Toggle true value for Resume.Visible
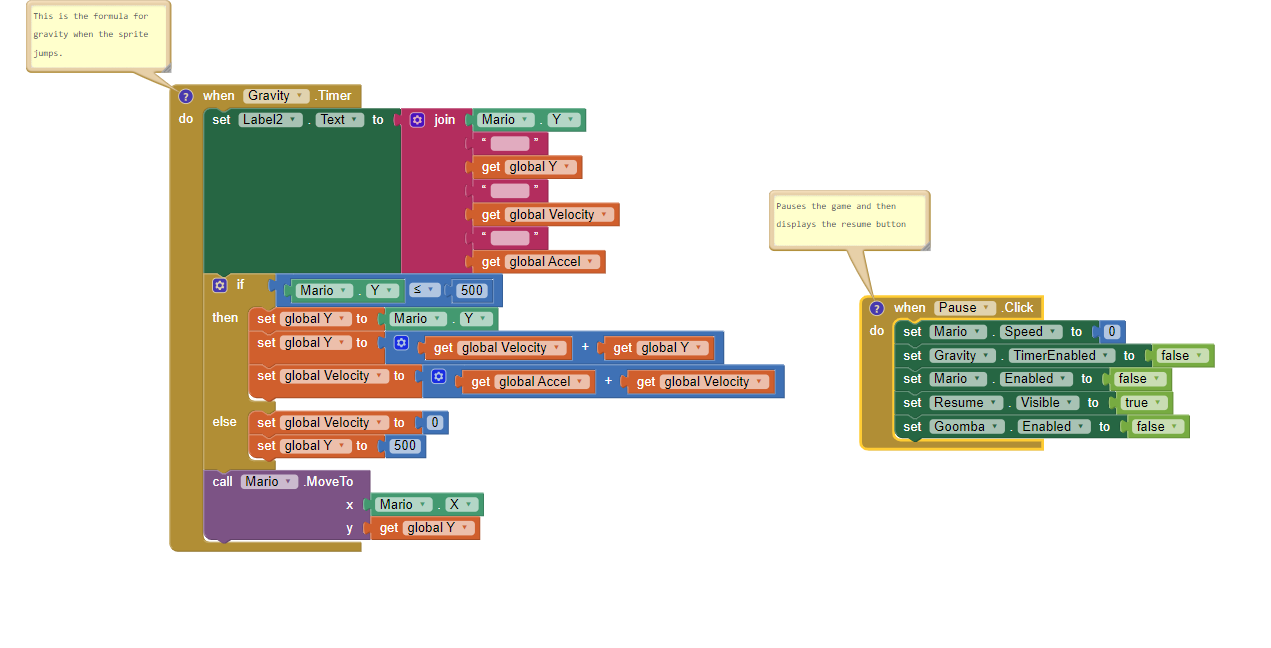This screenshot has height=648, width=1271. click(x=1144, y=403)
